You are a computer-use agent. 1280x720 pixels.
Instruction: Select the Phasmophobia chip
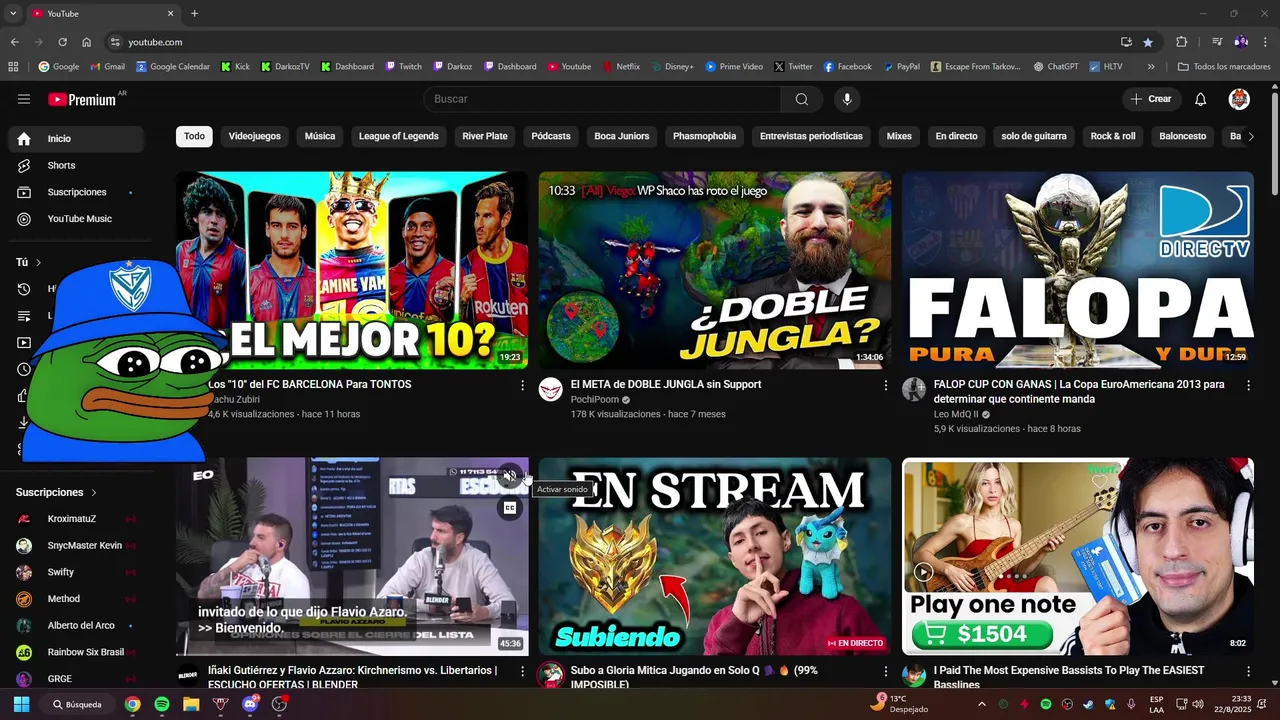704,136
